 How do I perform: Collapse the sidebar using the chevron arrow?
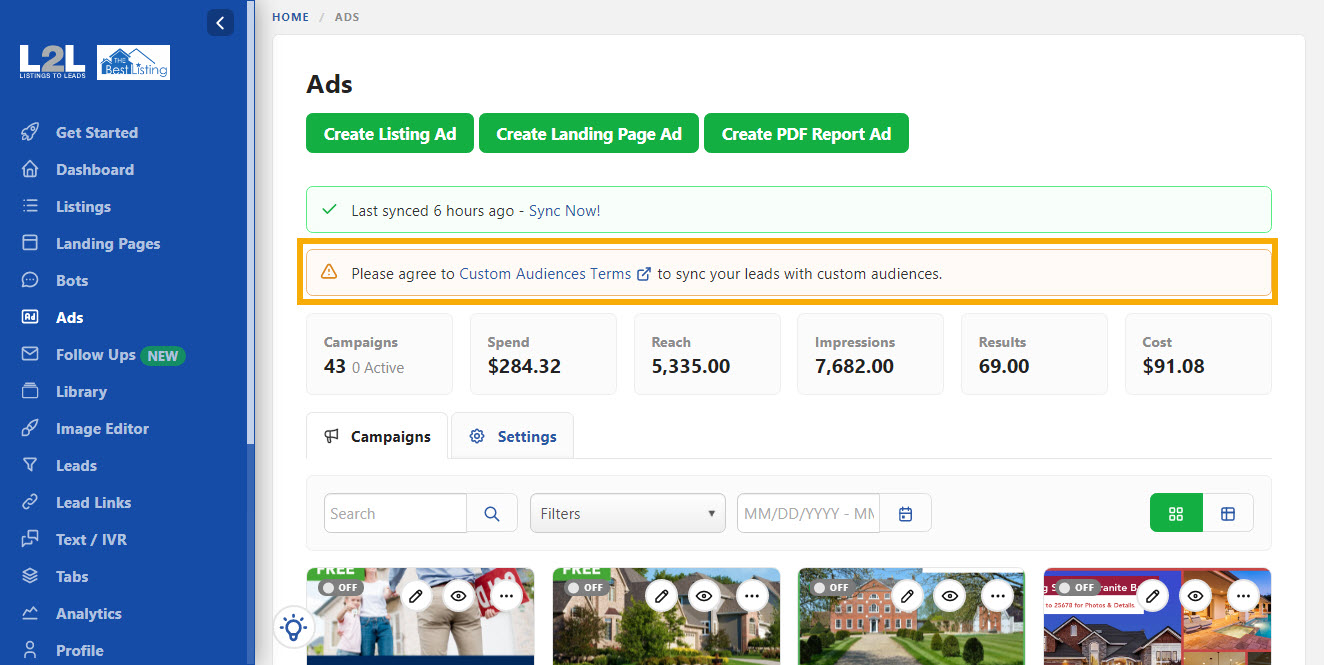(x=220, y=22)
